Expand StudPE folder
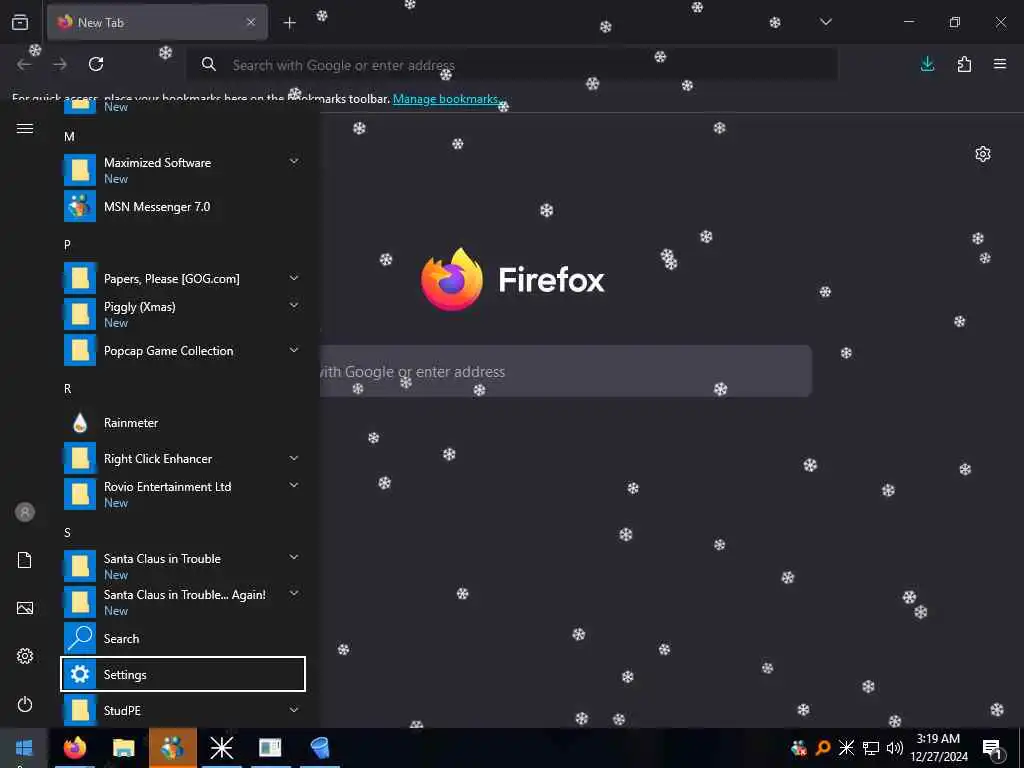 coord(183,710)
